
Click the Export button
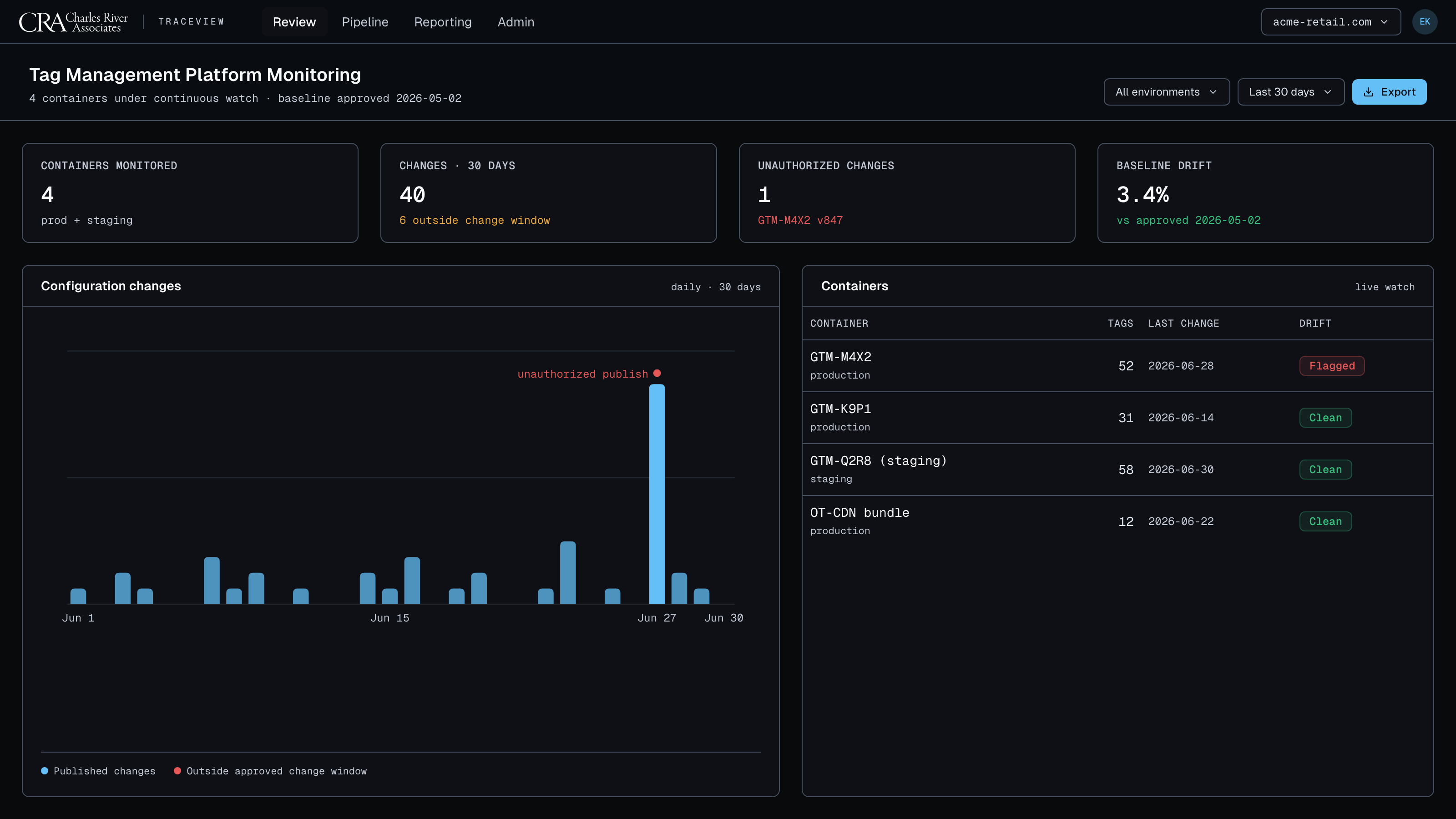click(1389, 92)
